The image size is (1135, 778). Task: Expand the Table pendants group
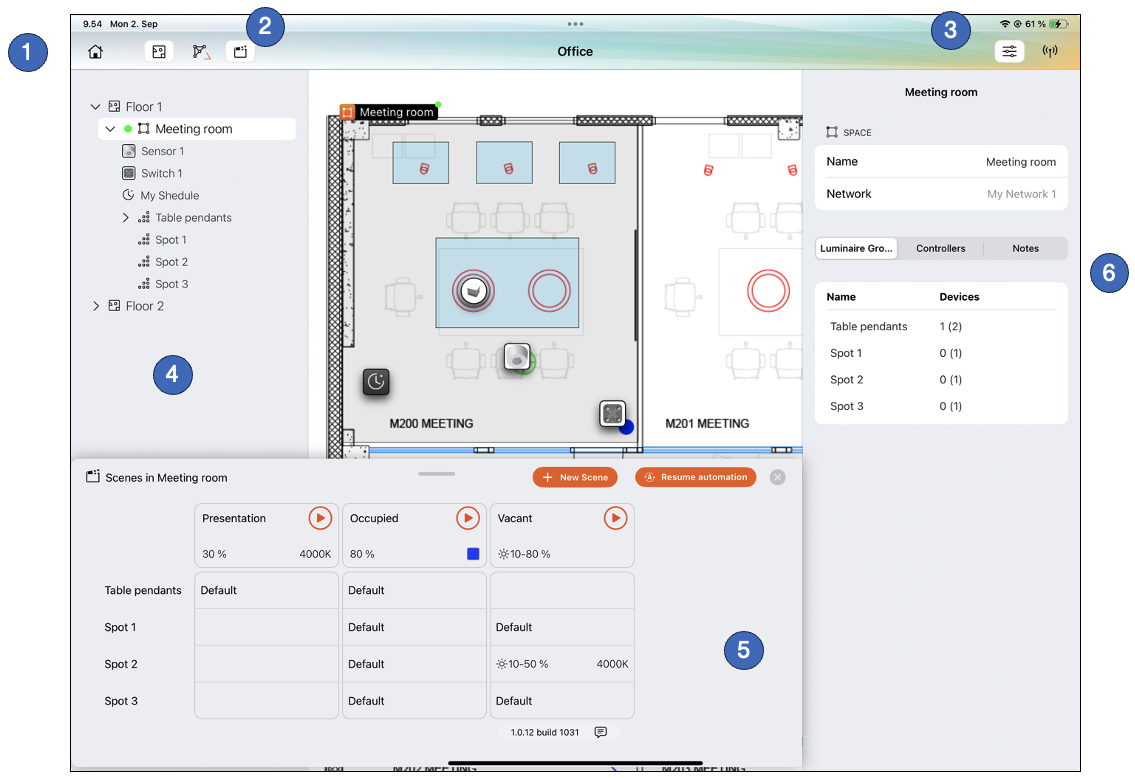pyautogui.click(x=125, y=217)
